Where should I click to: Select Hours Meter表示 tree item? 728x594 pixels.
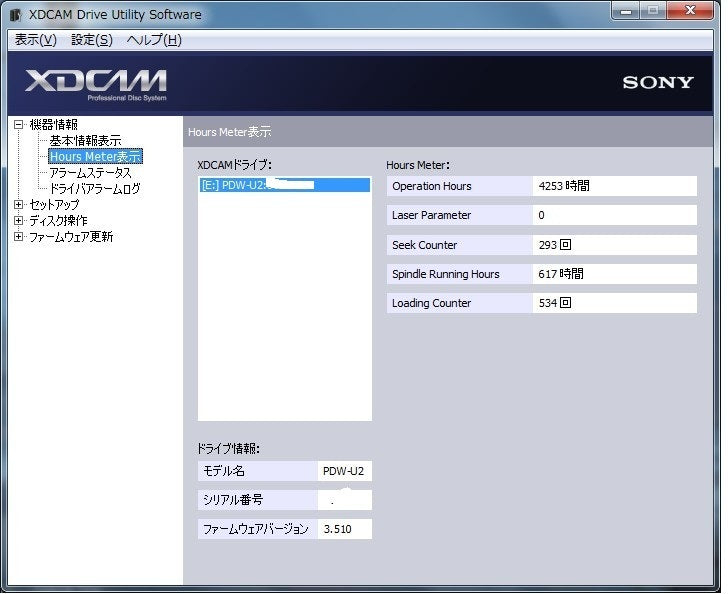coord(95,157)
